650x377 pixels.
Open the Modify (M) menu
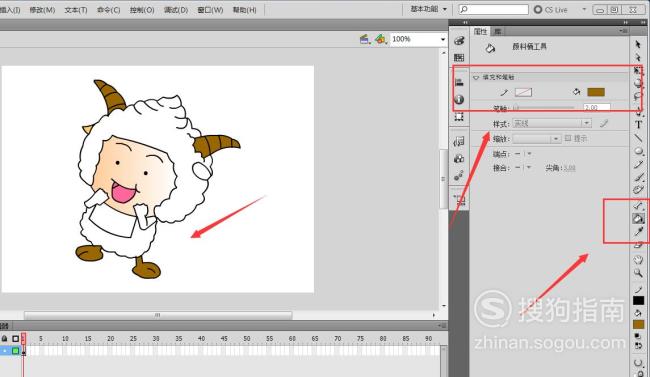click(42, 10)
